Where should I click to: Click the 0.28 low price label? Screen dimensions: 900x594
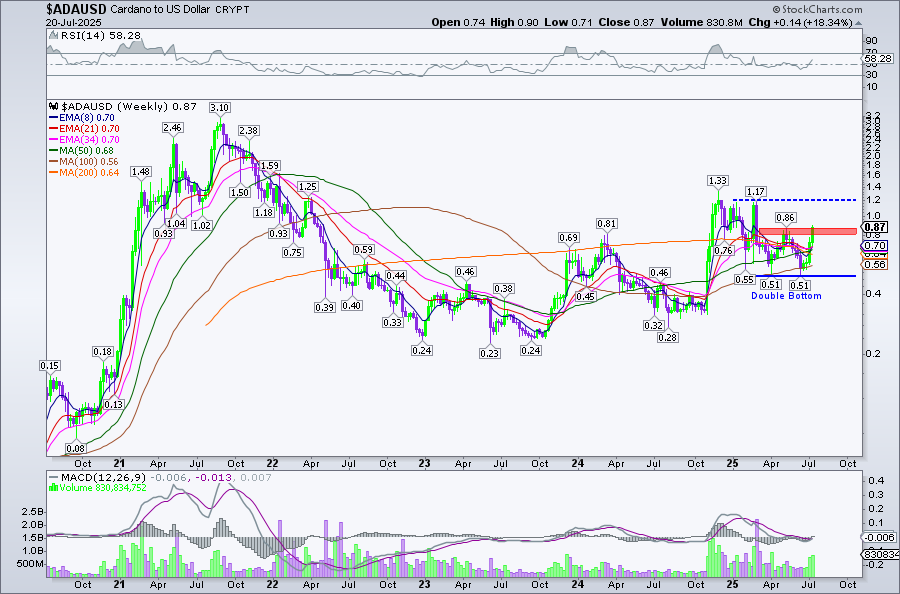(668, 337)
